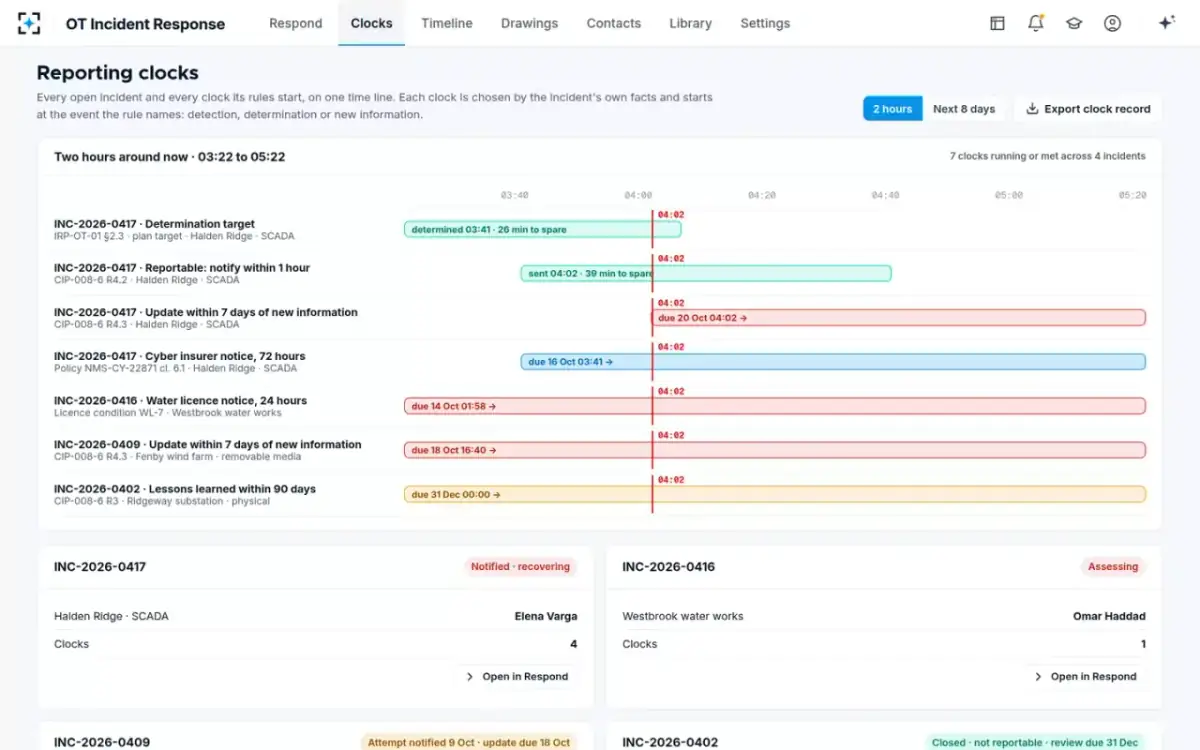
Task: Open INC-2026-0416 in Respond
Action: coord(1085,677)
